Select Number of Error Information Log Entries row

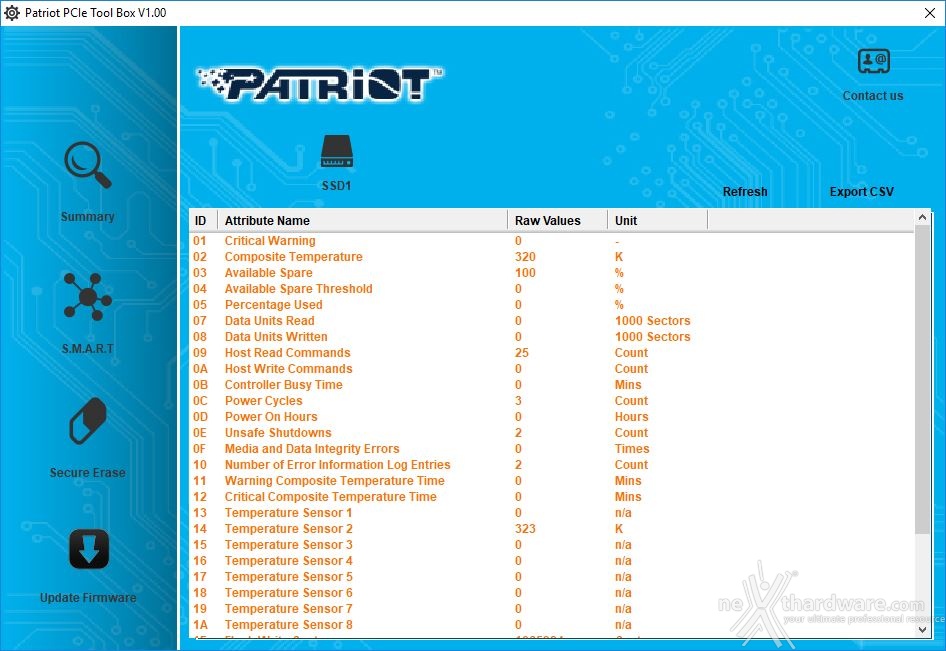pyautogui.click(x=551, y=465)
